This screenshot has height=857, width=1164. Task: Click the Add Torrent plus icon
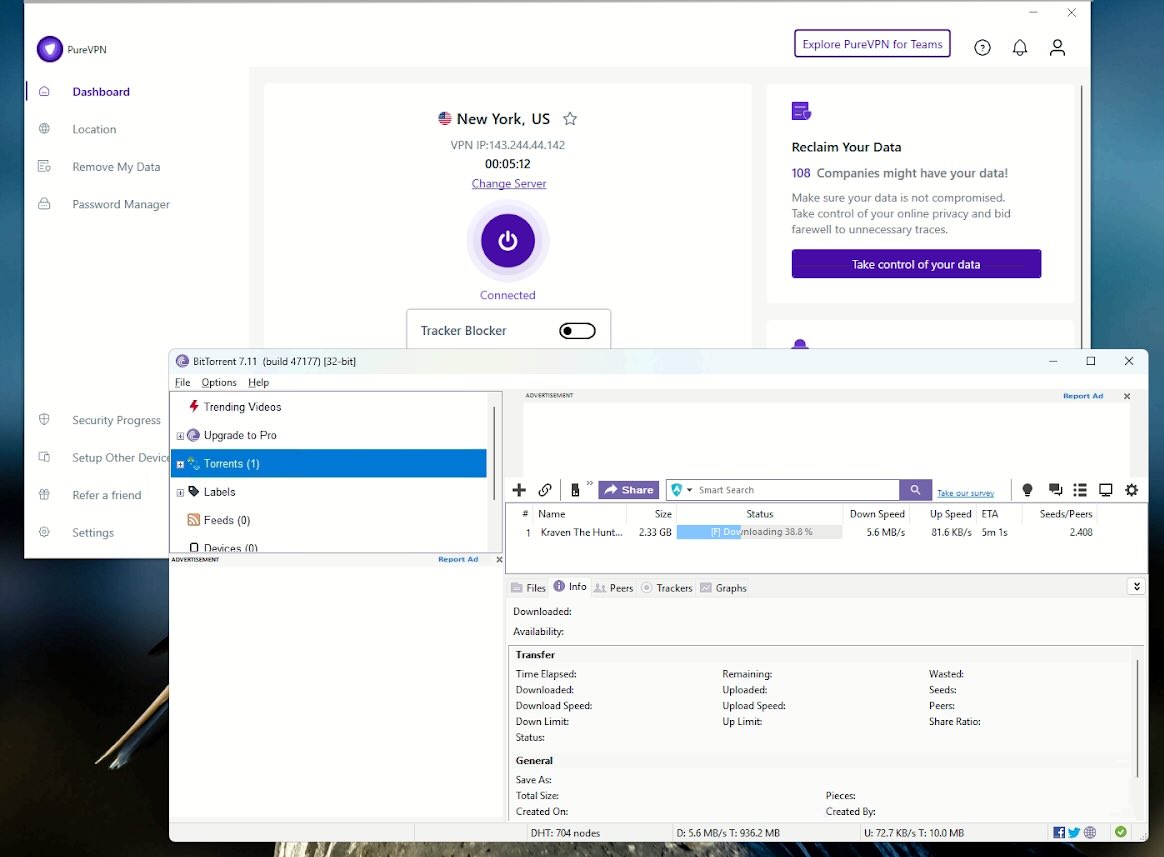[x=519, y=490]
